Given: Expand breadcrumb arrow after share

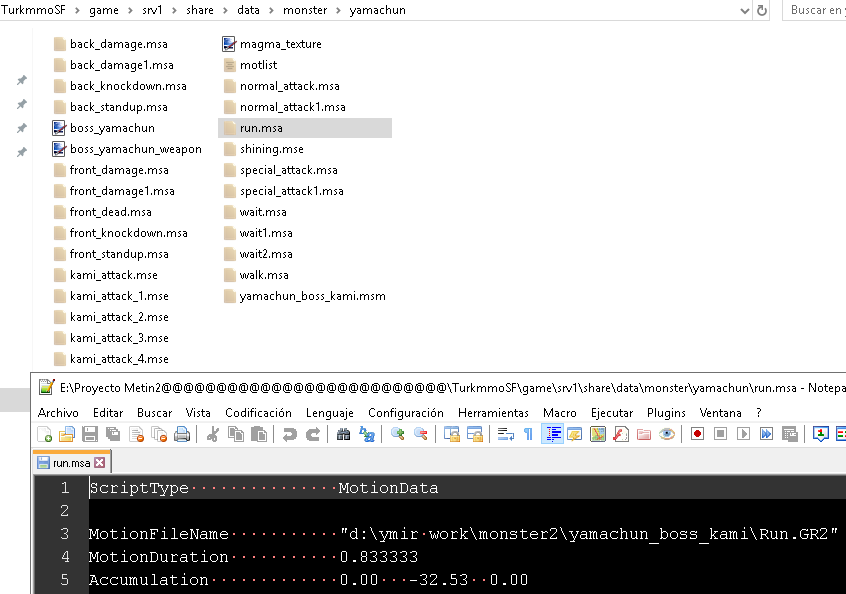Looking at the screenshot, I should pos(225,10).
